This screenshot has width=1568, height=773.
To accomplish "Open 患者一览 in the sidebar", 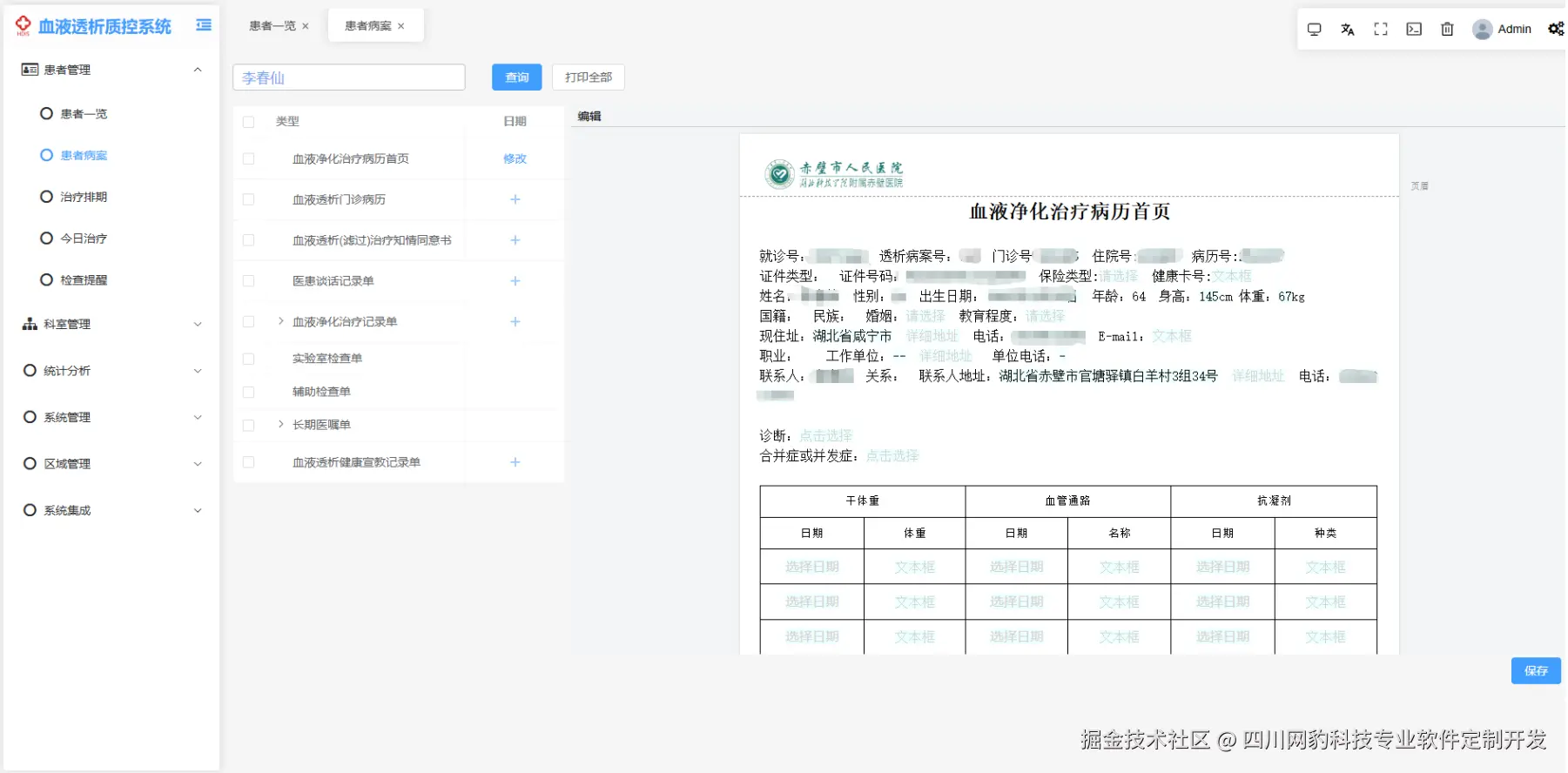I will (84, 114).
